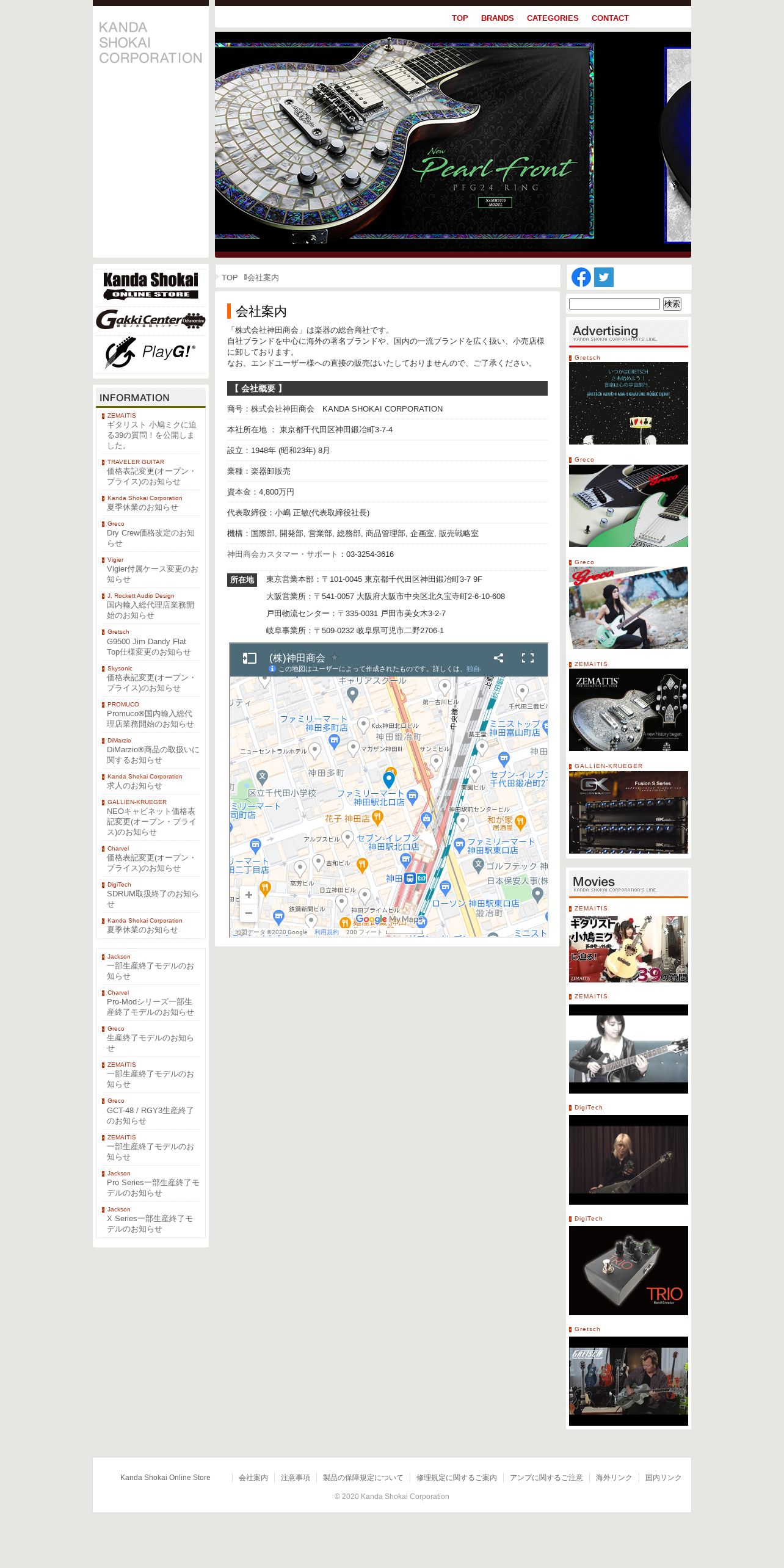Play the DigiTech bassist movie
Viewport: 784px width, 1568px height.
tap(628, 1160)
